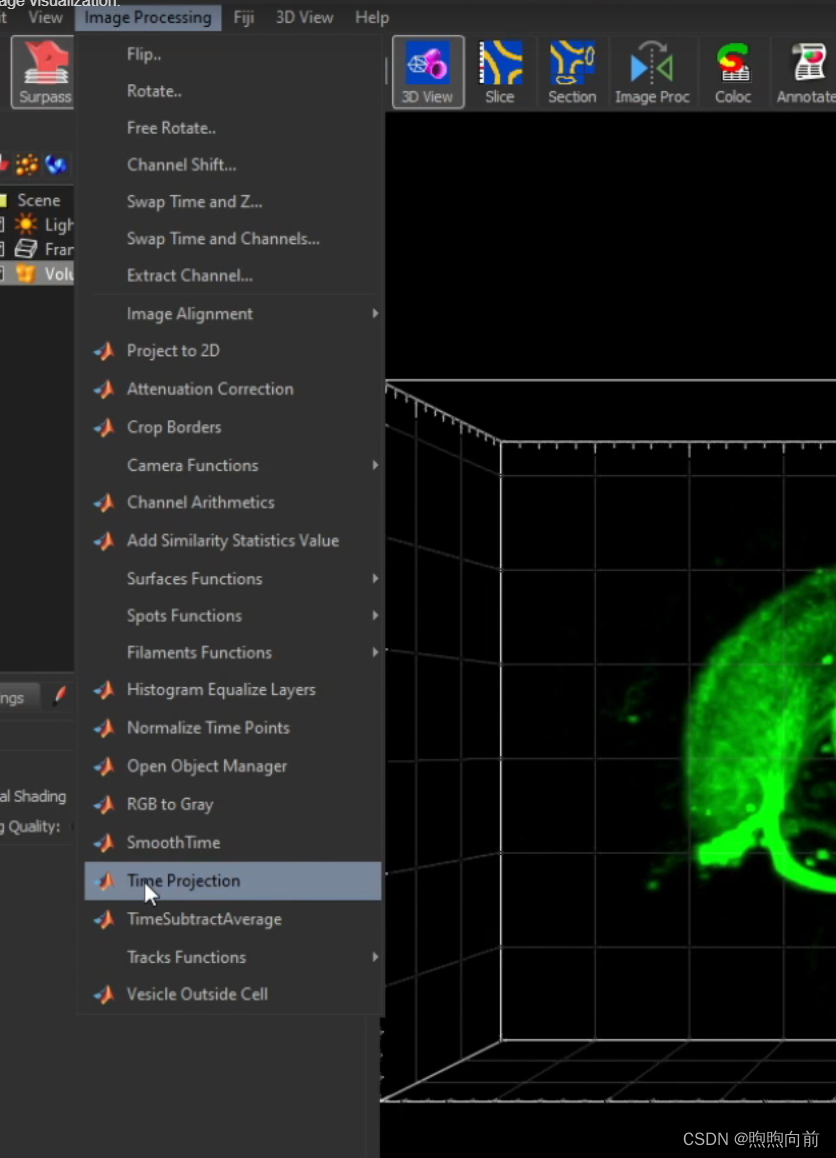Click MATLAB icon beside Project to 2D
This screenshot has height=1158, width=836.
pyautogui.click(x=105, y=351)
